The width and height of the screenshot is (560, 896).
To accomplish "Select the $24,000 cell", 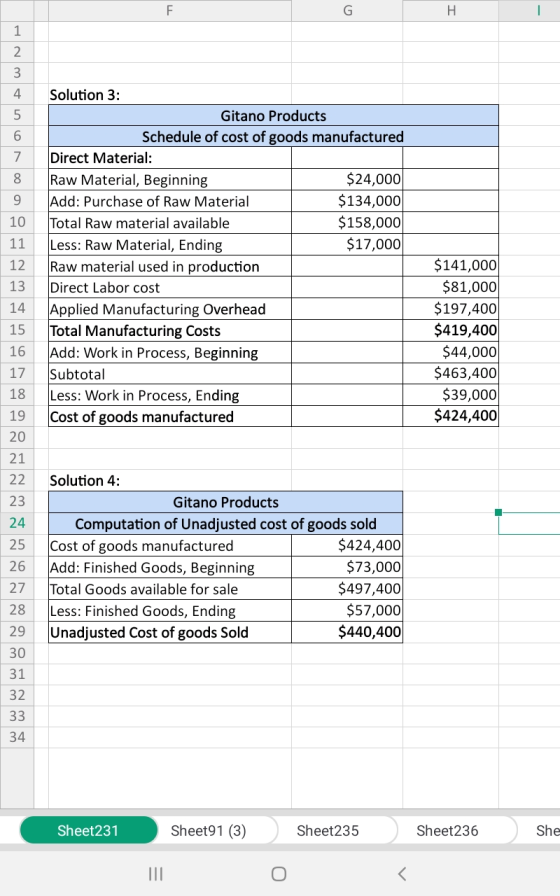I will pyautogui.click(x=347, y=179).
